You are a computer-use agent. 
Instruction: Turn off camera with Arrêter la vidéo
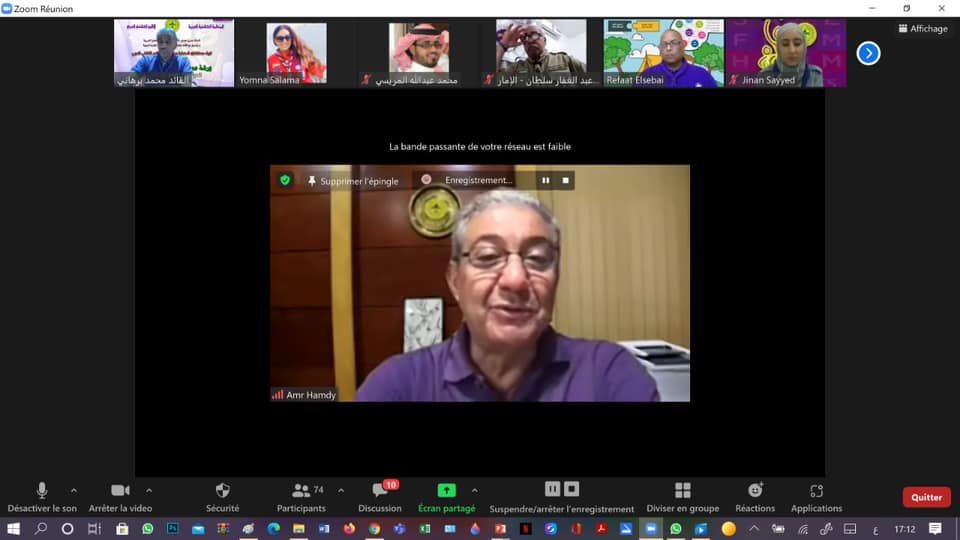click(x=120, y=491)
